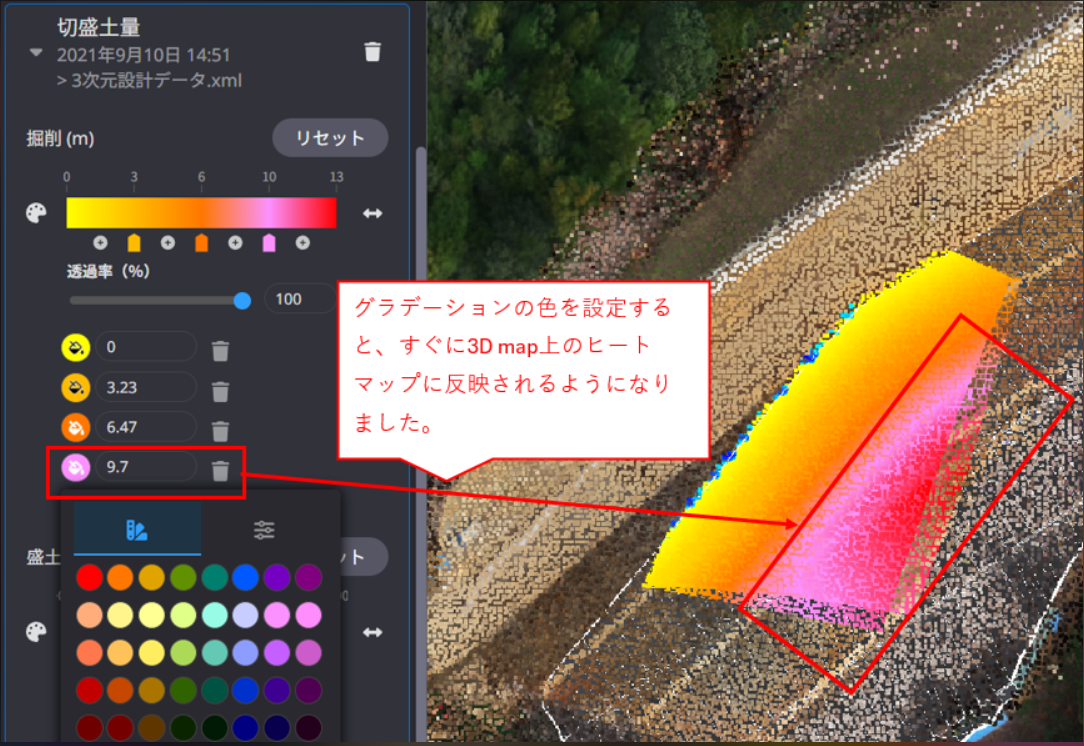
Task: Select the orange gradient stop marker
Action: click(x=201, y=243)
